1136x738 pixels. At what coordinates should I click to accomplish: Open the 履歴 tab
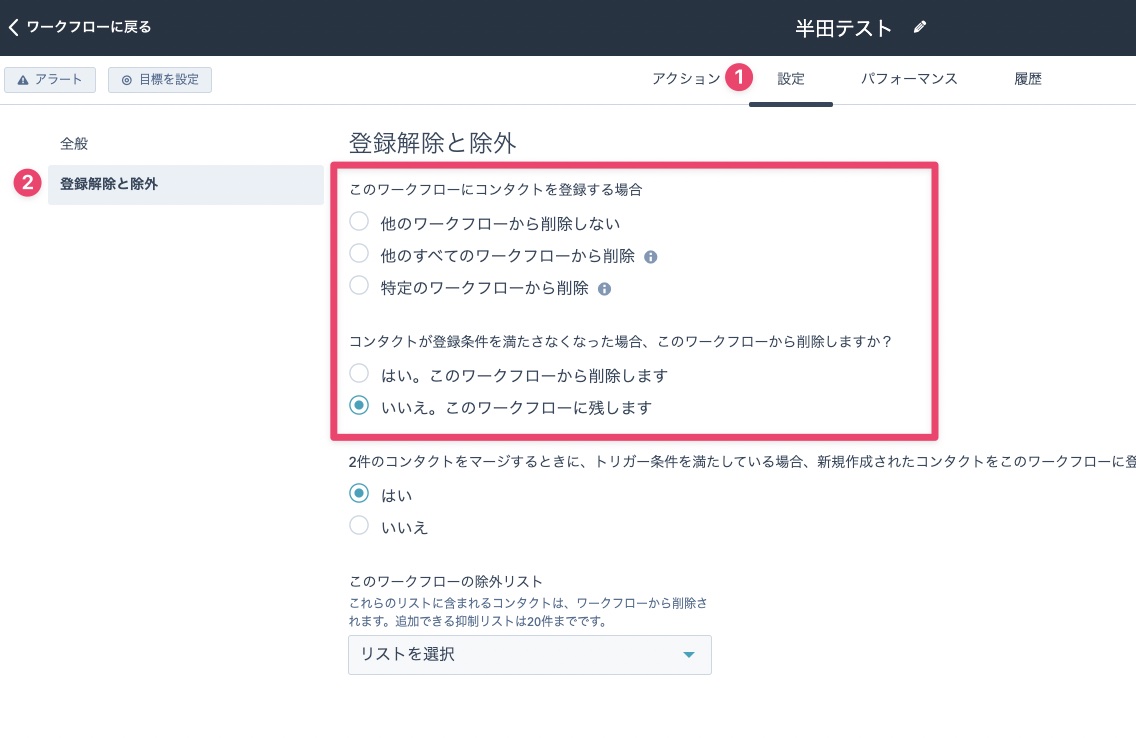[x=1027, y=79]
